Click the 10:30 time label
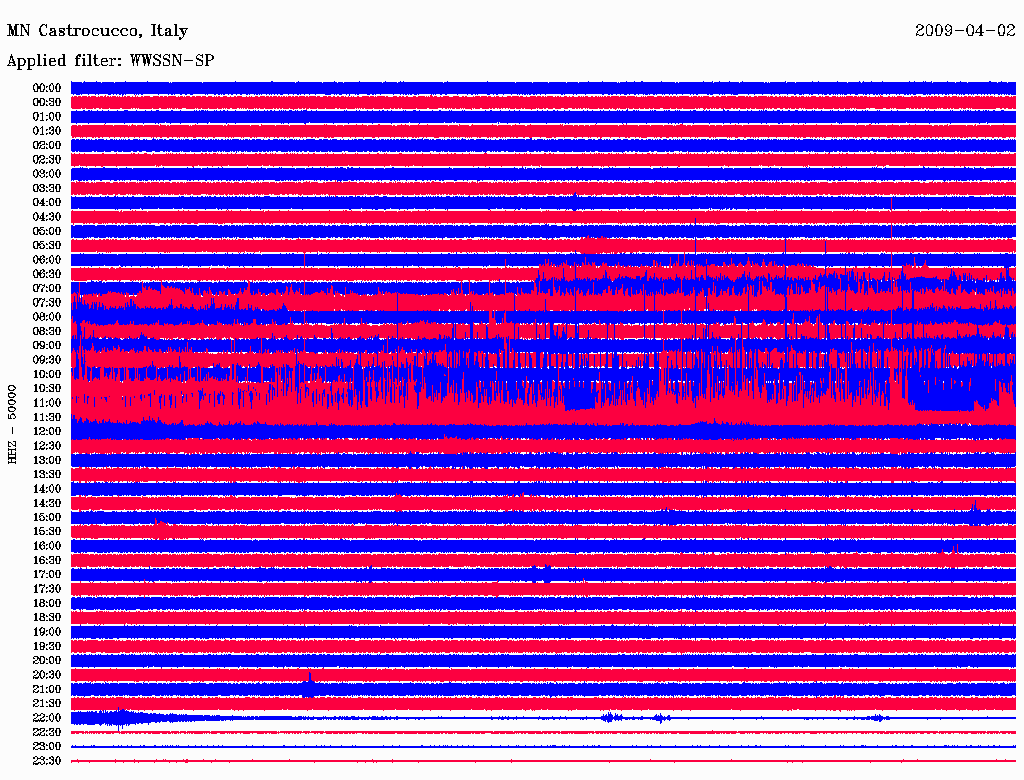Screen dimensions: 1024x780 pyautogui.click(x=47, y=388)
